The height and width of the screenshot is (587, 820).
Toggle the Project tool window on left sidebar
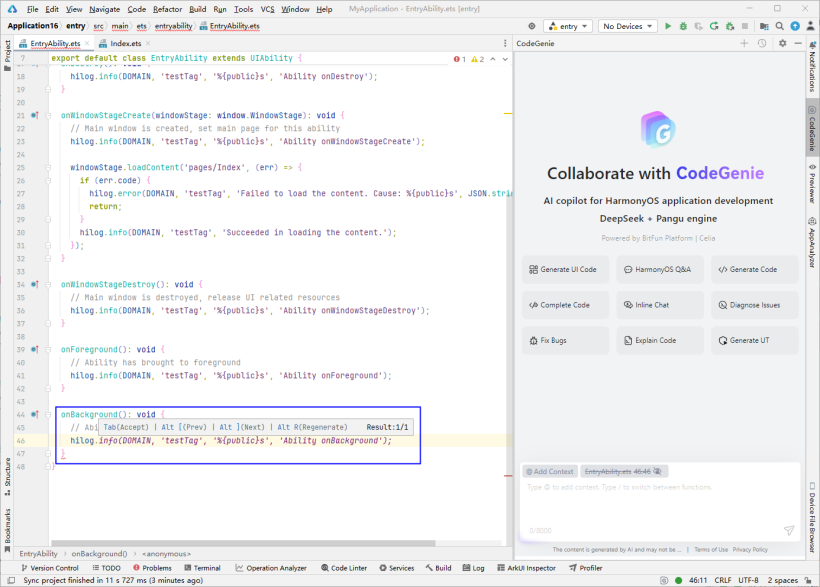[x=7, y=52]
